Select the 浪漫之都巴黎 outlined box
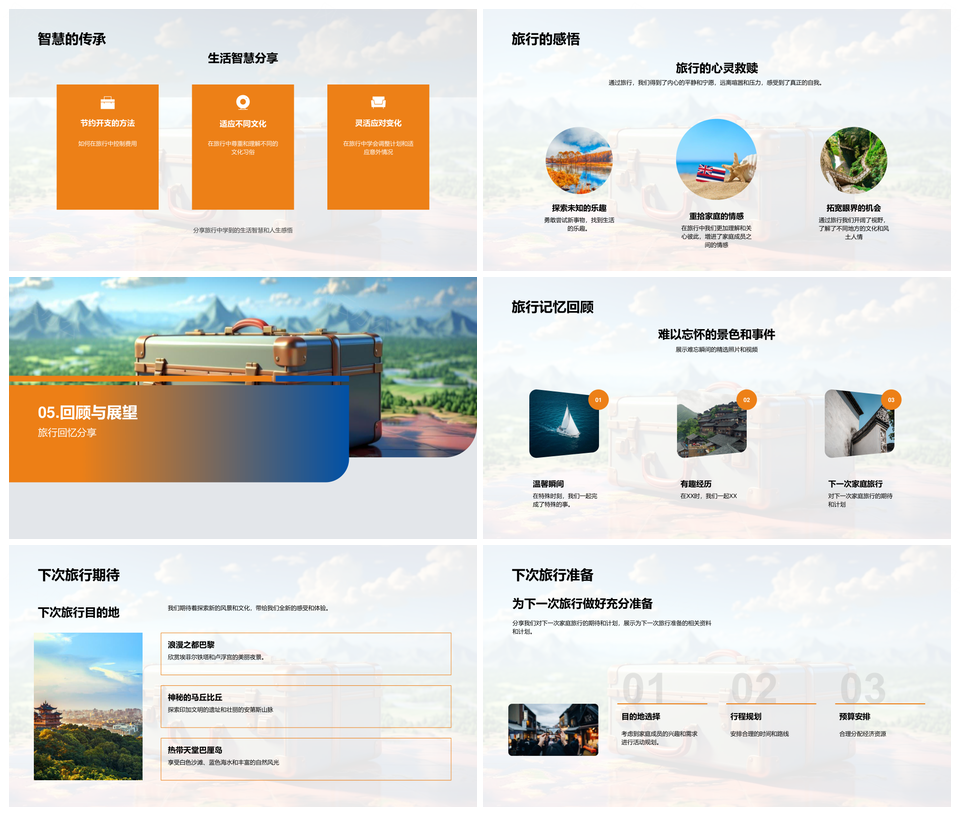The width and height of the screenshot is (960, 816). (305, 653)
